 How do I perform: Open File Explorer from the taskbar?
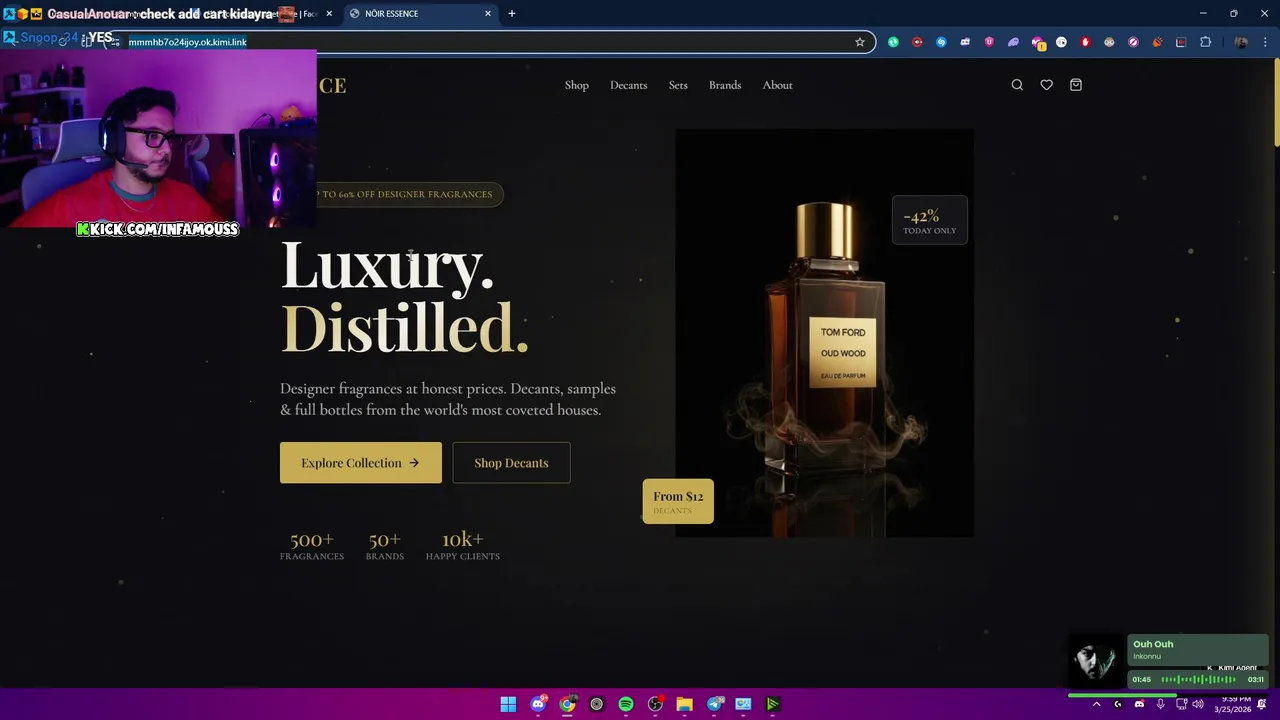pyautogui.click(x=685, y=704)
